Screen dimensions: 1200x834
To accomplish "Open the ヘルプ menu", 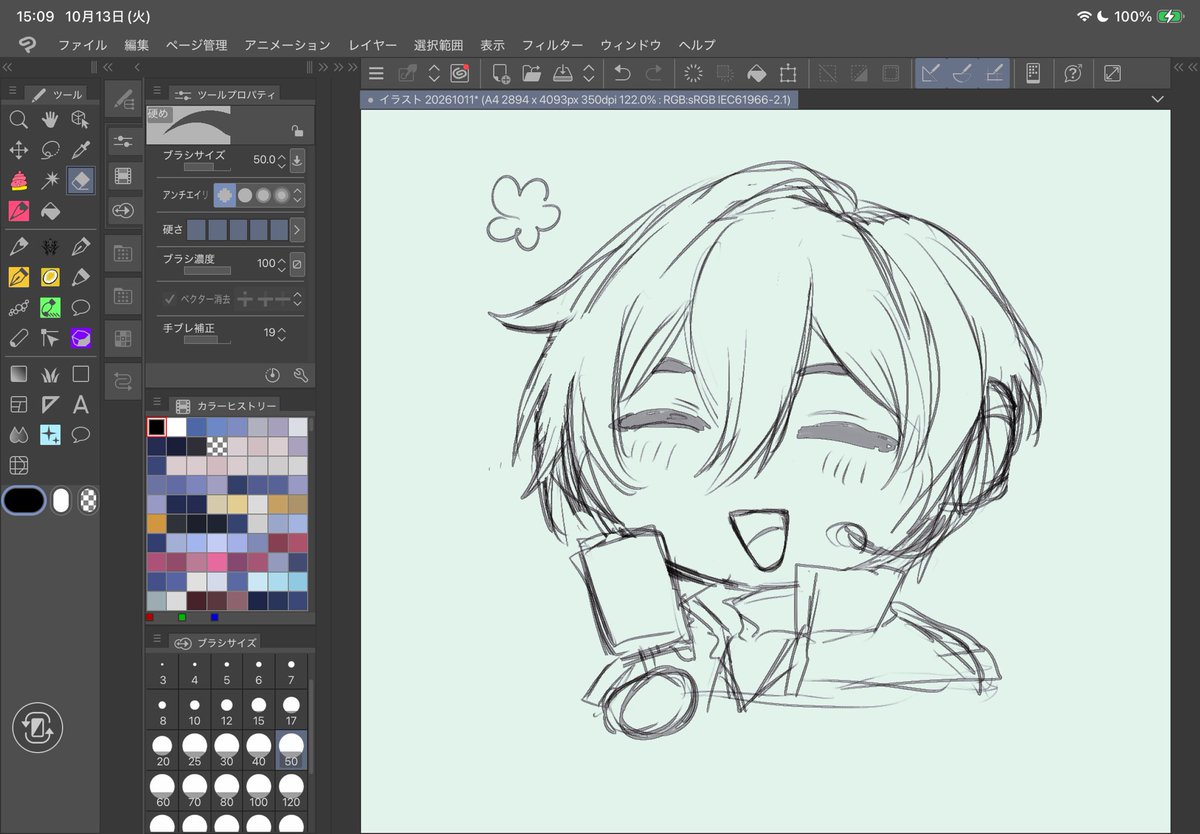I will (x=697, y=45).
